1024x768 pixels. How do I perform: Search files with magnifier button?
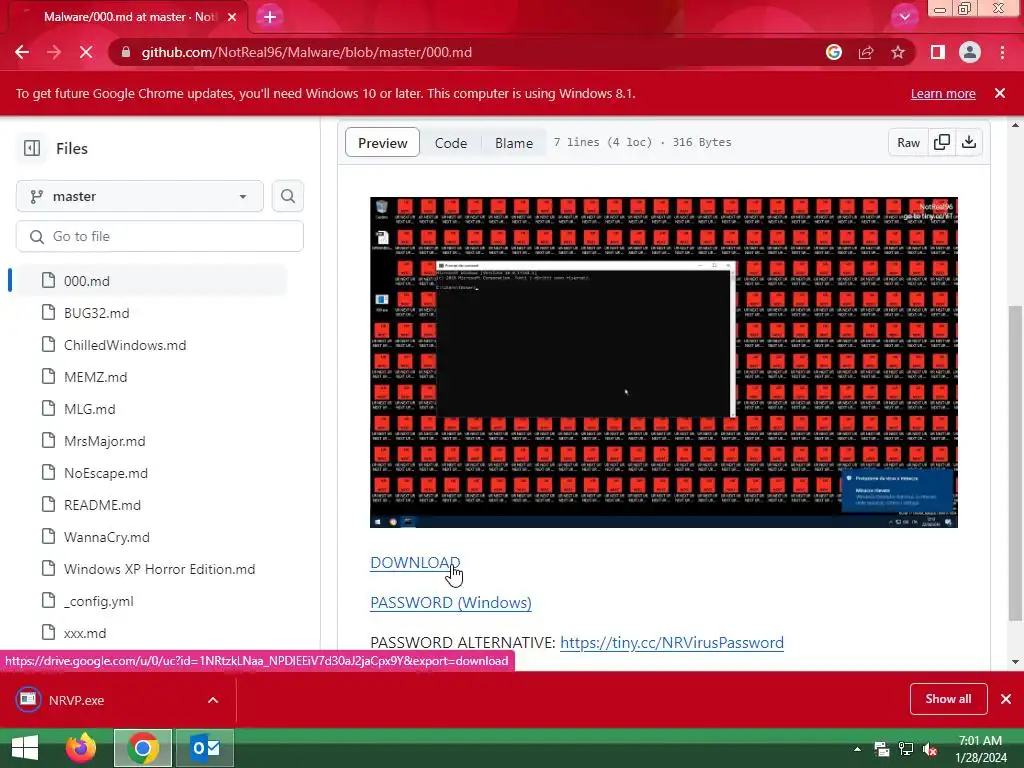288,196
